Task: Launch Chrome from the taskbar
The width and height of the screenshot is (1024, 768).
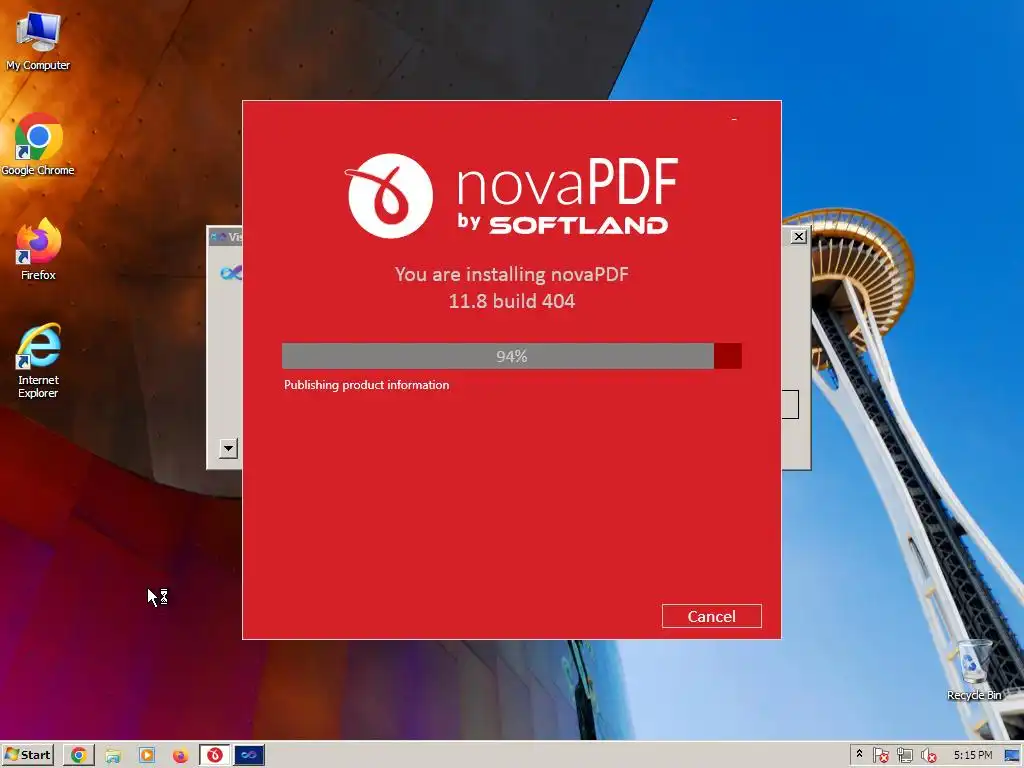Action: tap(79, 755)
